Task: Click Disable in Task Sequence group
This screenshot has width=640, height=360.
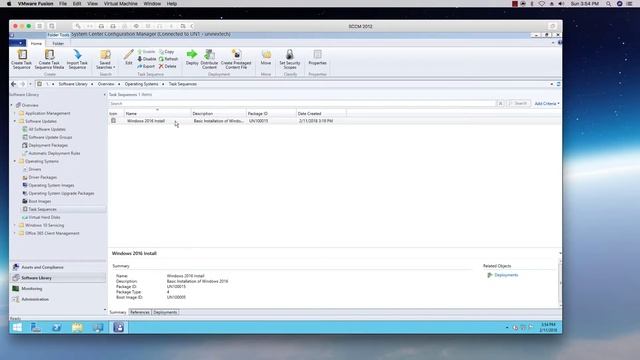Action: [147, 59]
